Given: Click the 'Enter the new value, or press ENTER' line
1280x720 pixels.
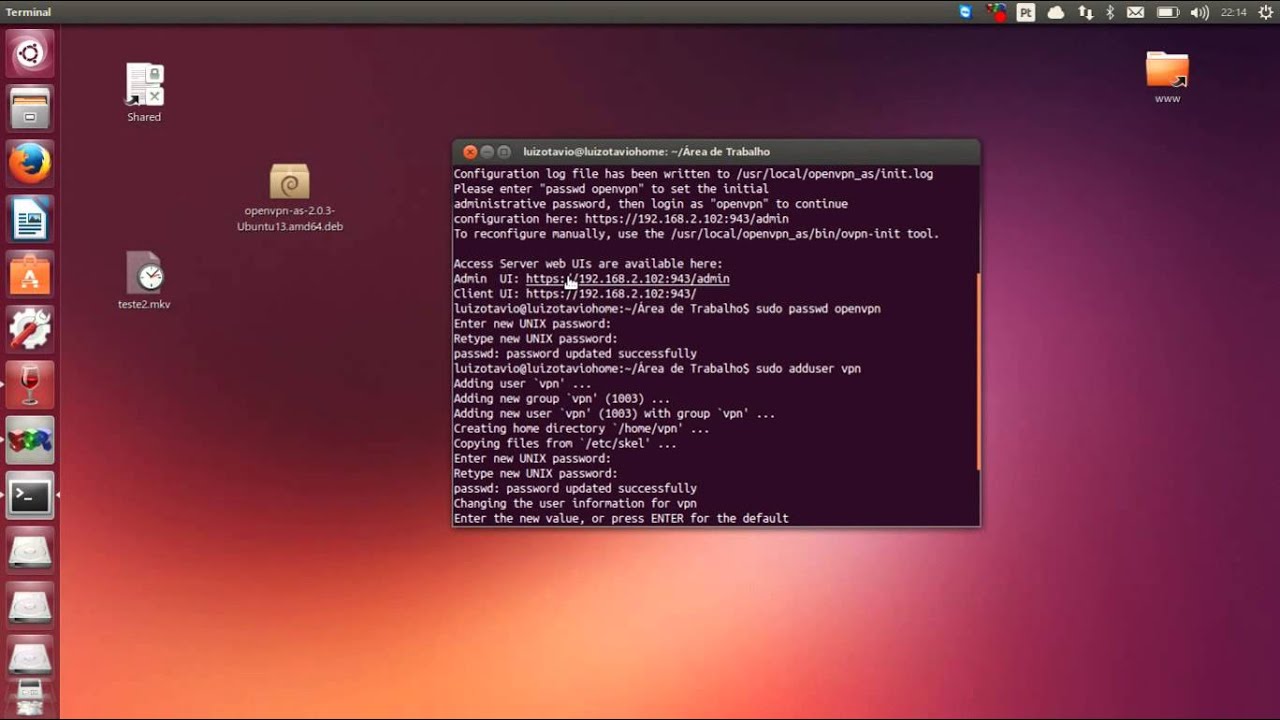Looking at the screenshot, I should 621,519.
